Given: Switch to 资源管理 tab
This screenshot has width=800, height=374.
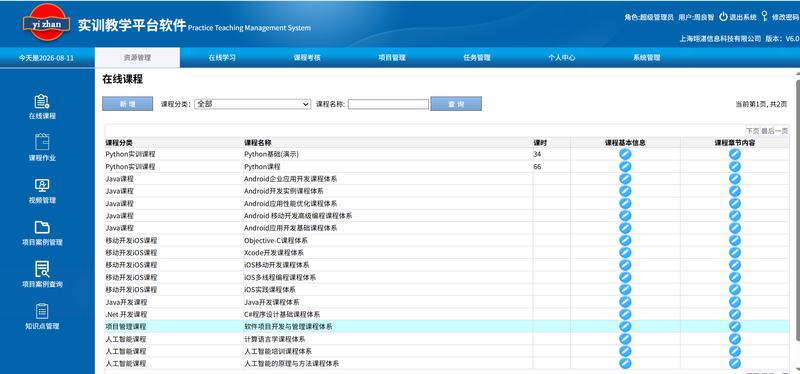Looking at the screenshot, I should 137,58.
